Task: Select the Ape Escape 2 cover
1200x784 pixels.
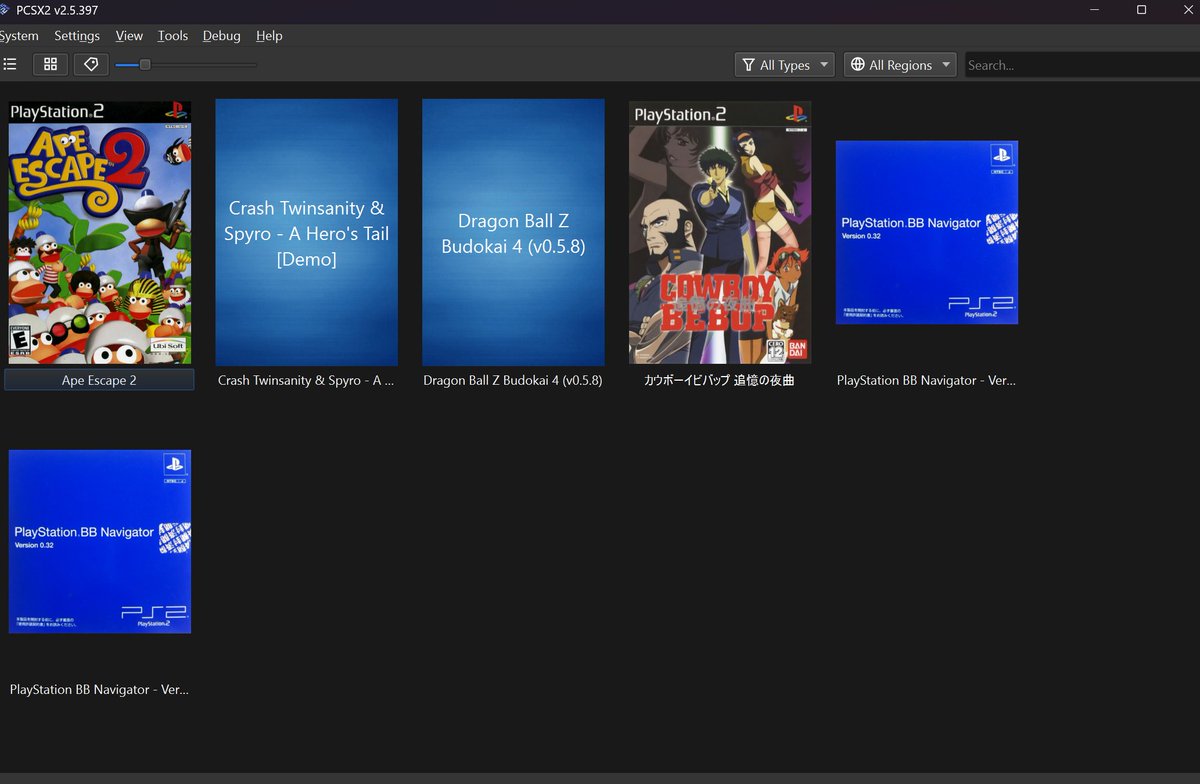Action: (x=100, y=232)
